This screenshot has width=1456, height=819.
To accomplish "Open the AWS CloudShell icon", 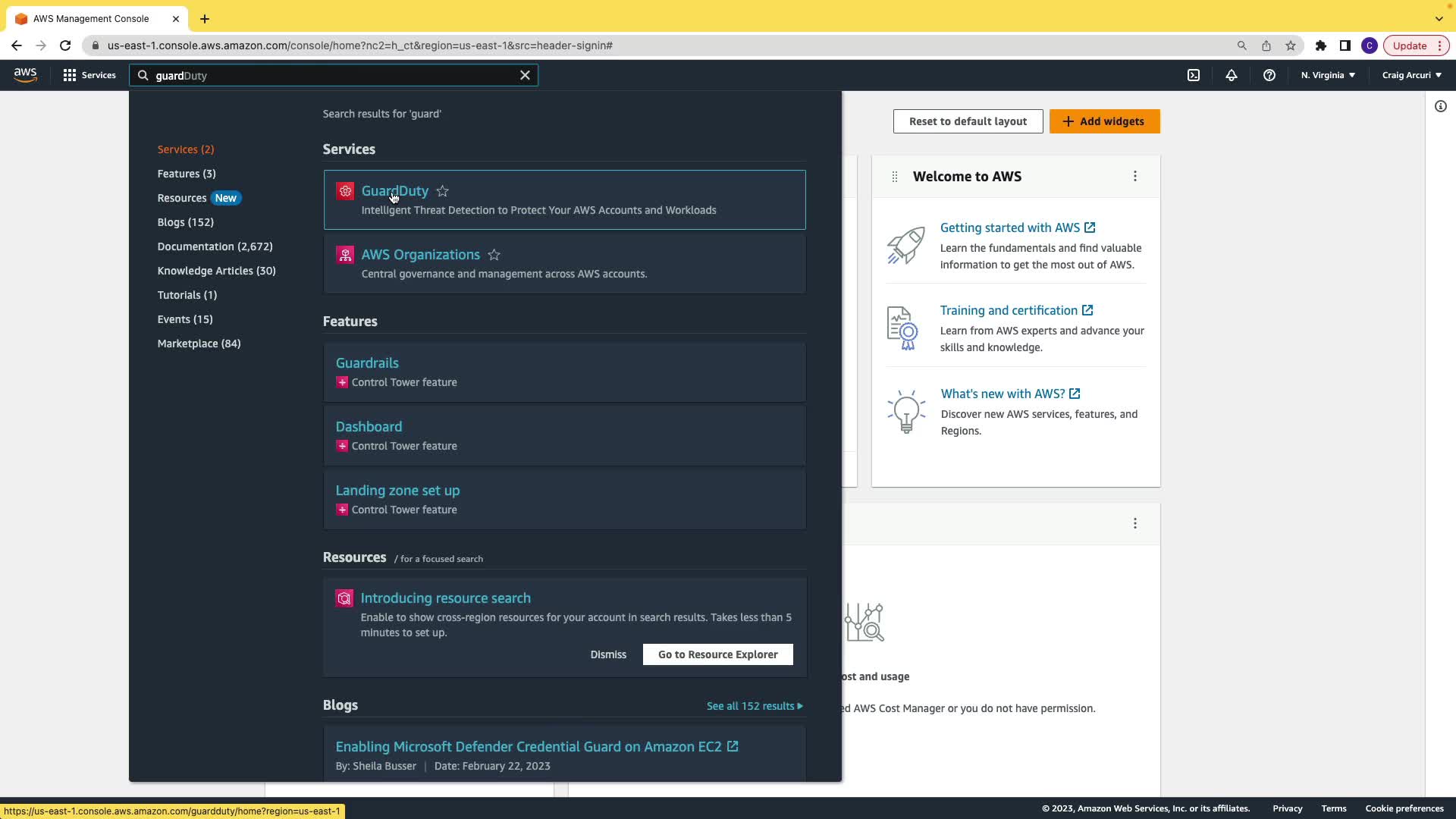I will (x=1194, y=75).
